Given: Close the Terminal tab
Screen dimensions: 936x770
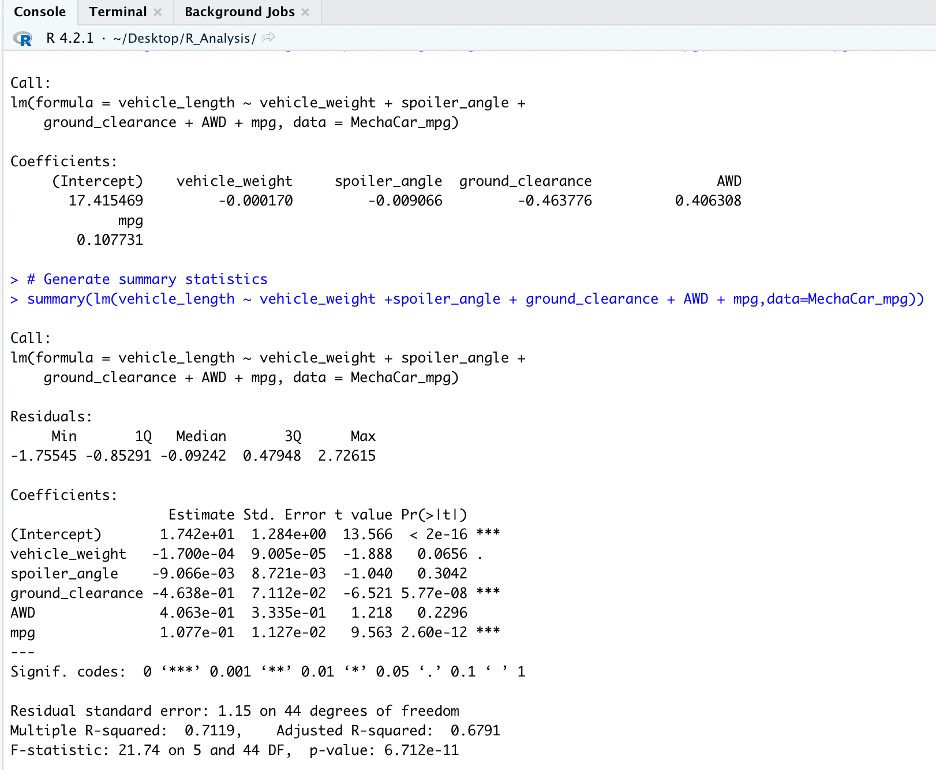Looking at the screenshot, I should pos(156,13).
